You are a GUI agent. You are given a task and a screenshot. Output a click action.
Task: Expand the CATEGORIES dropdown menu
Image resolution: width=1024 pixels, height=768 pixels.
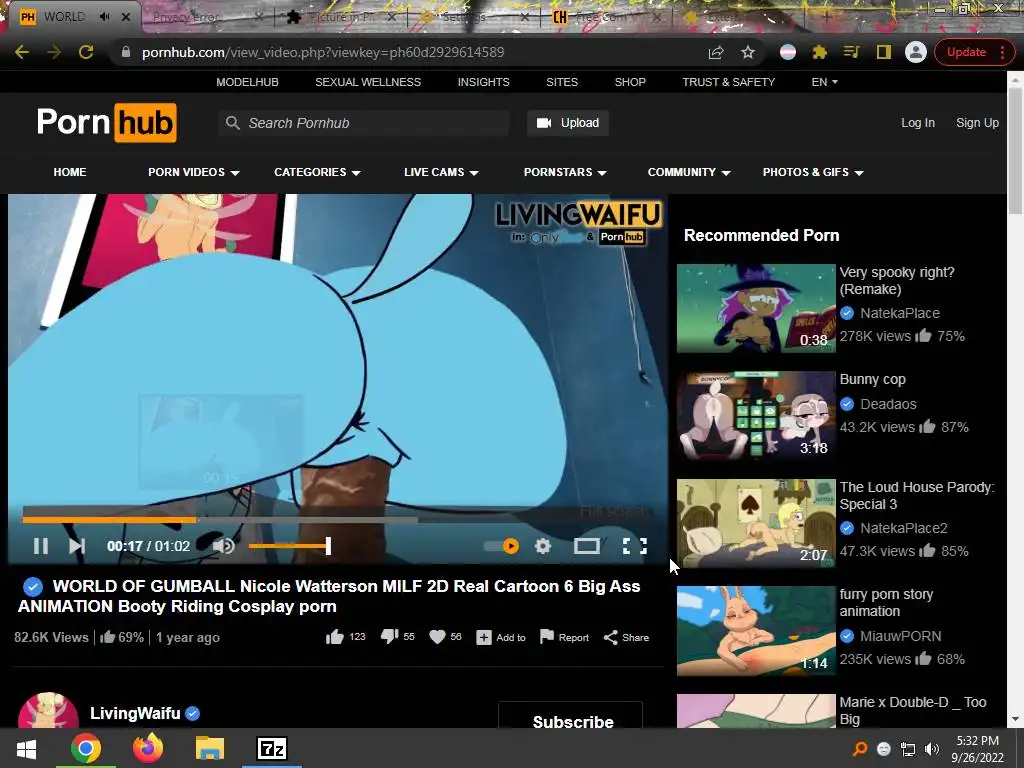pos(317,172)
